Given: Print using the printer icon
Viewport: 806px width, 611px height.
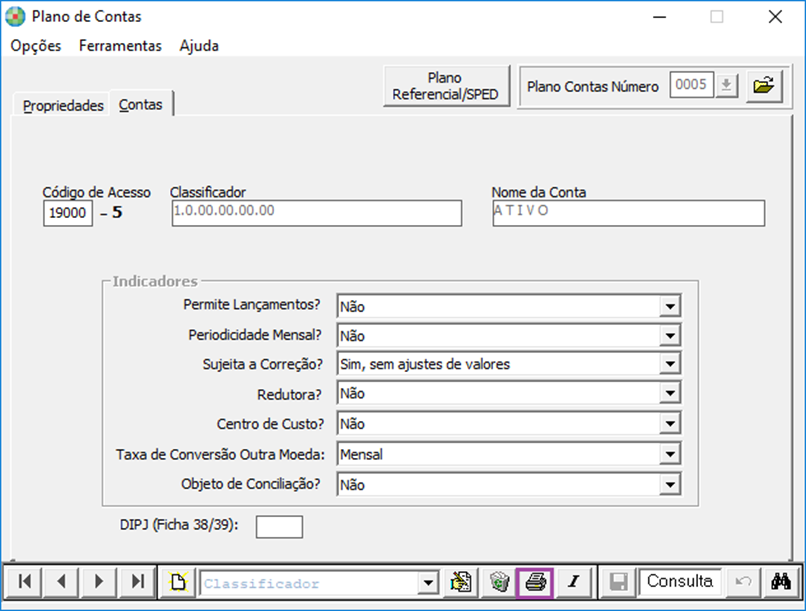Looking at the screenshot, I should pos(535,582).
